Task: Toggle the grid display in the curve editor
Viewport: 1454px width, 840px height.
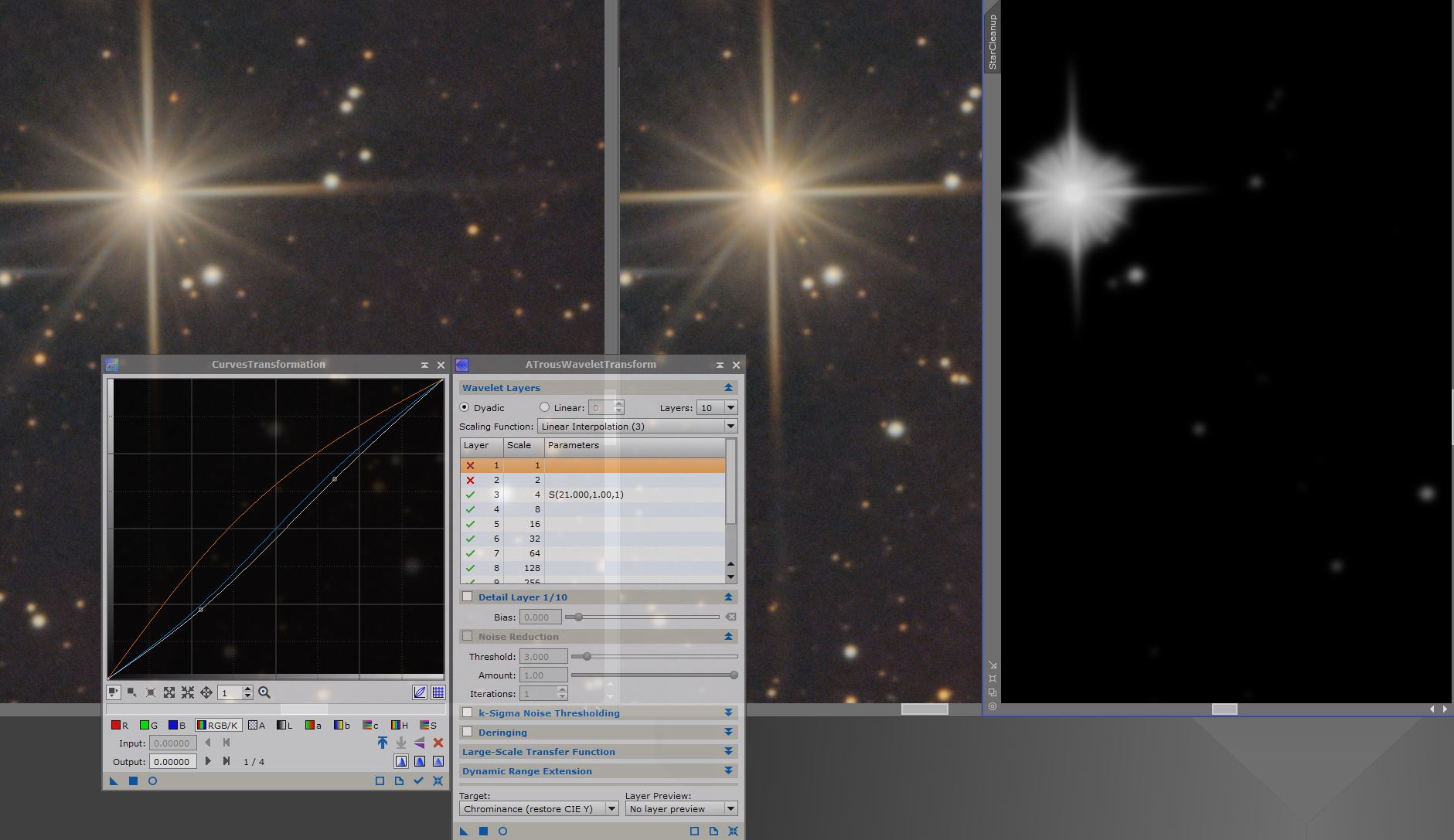Action: 438,693
